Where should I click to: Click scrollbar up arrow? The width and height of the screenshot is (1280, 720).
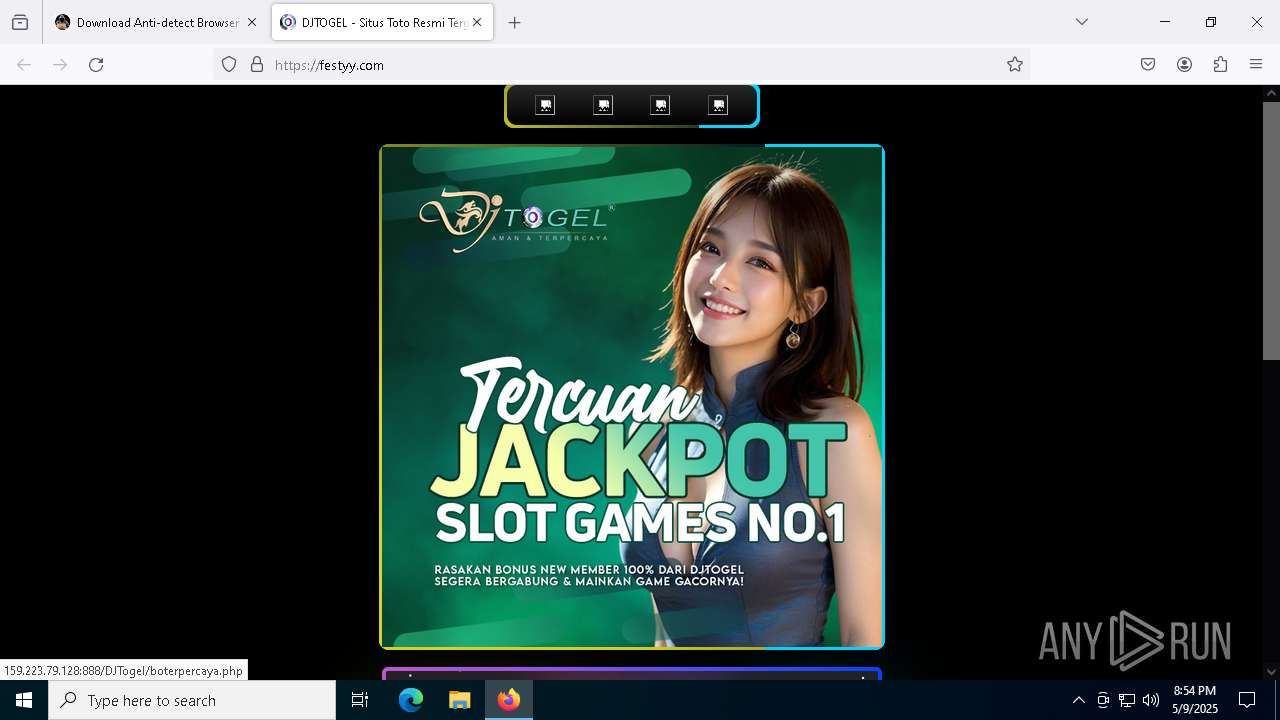click(x=1271, y=93)
